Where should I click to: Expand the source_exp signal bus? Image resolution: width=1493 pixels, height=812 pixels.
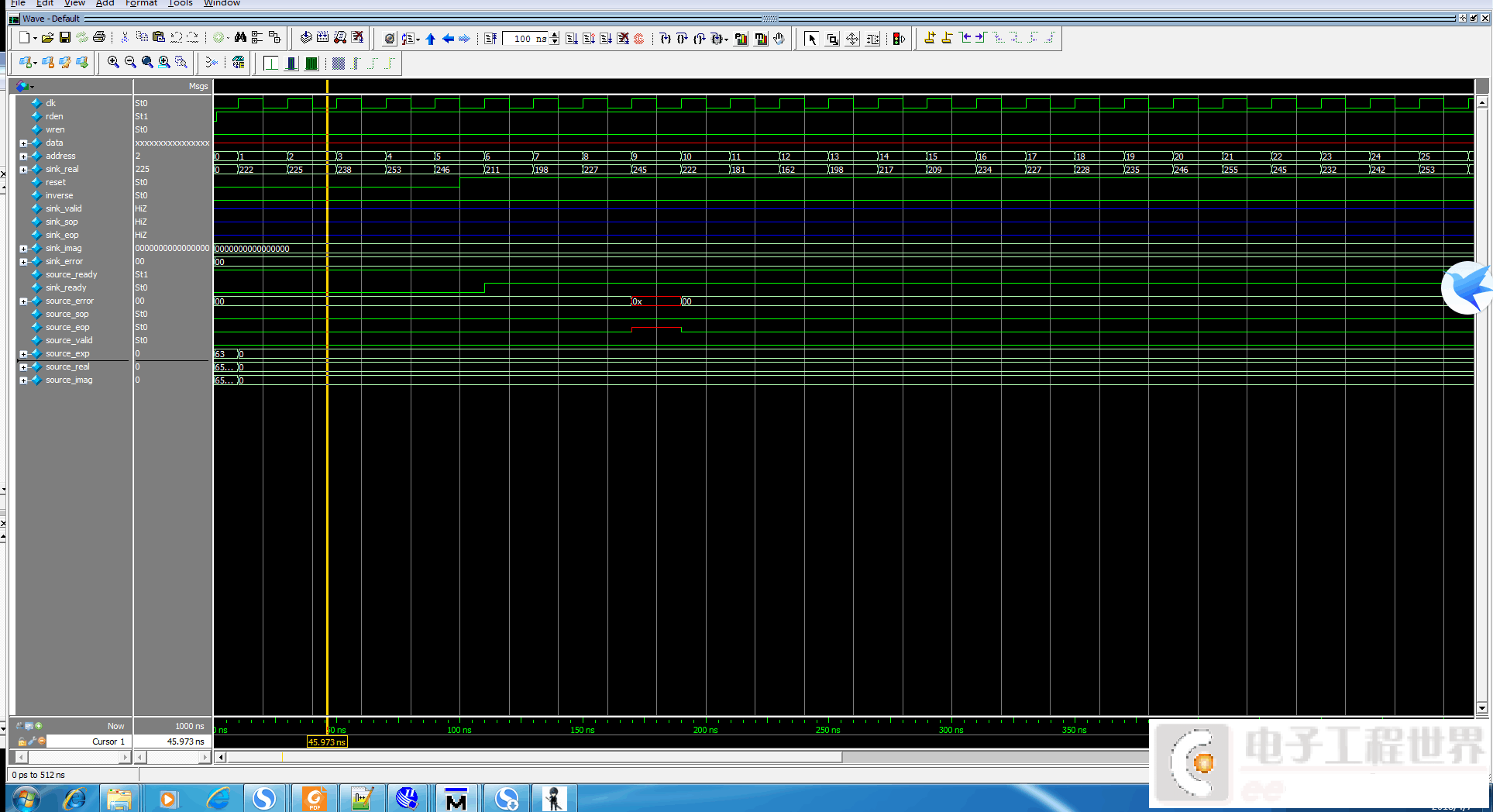[x=23, y=354]
